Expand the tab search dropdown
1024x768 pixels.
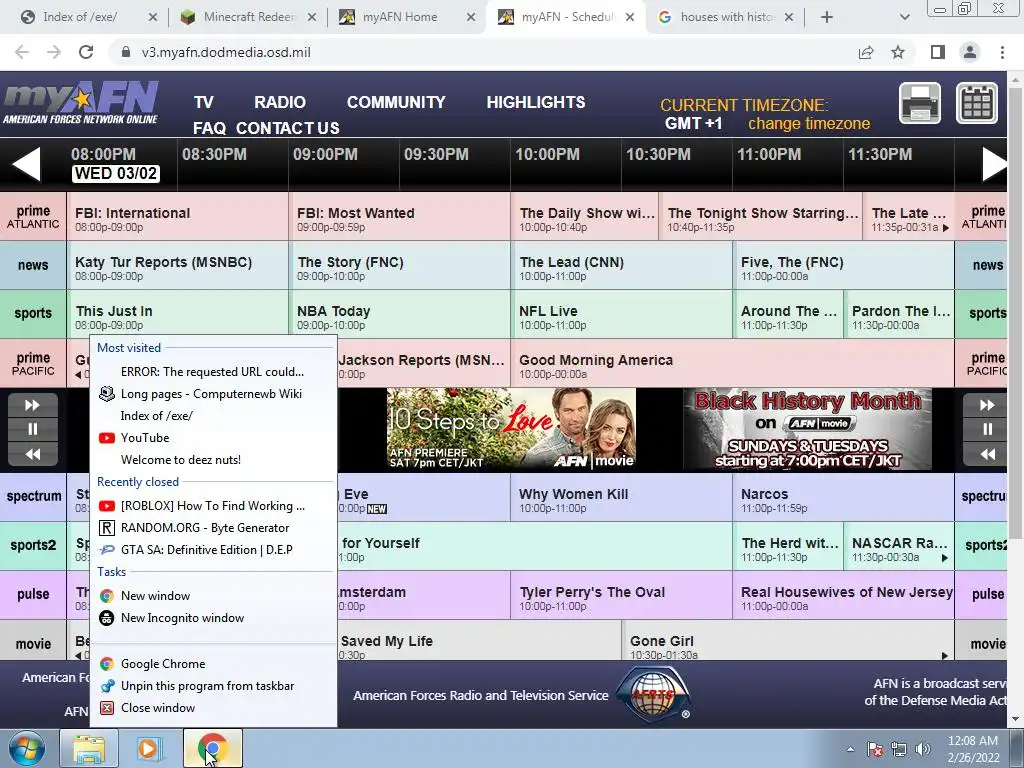click(904, 17)
